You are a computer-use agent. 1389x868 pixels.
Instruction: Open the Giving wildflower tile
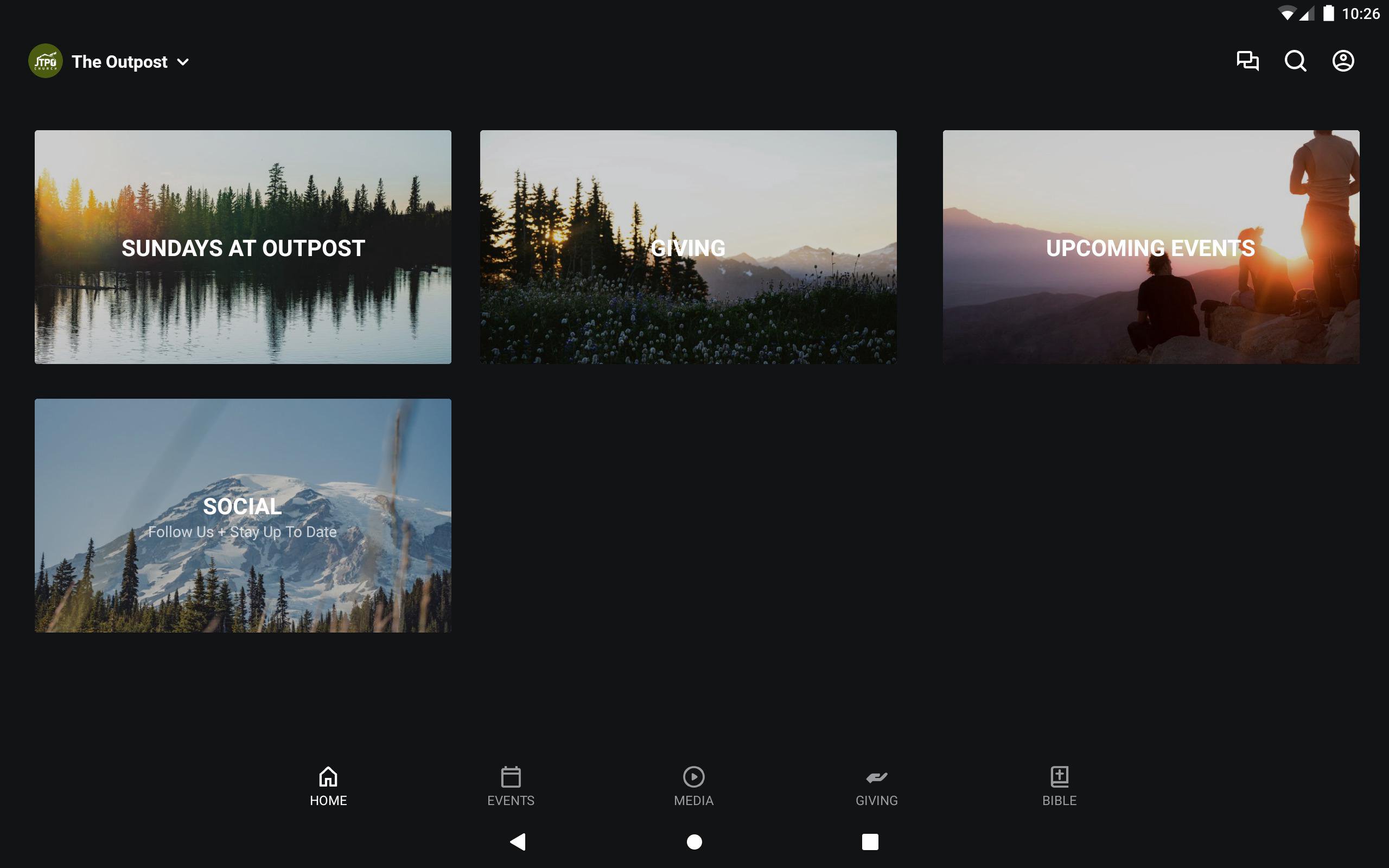tap(688, 247)
